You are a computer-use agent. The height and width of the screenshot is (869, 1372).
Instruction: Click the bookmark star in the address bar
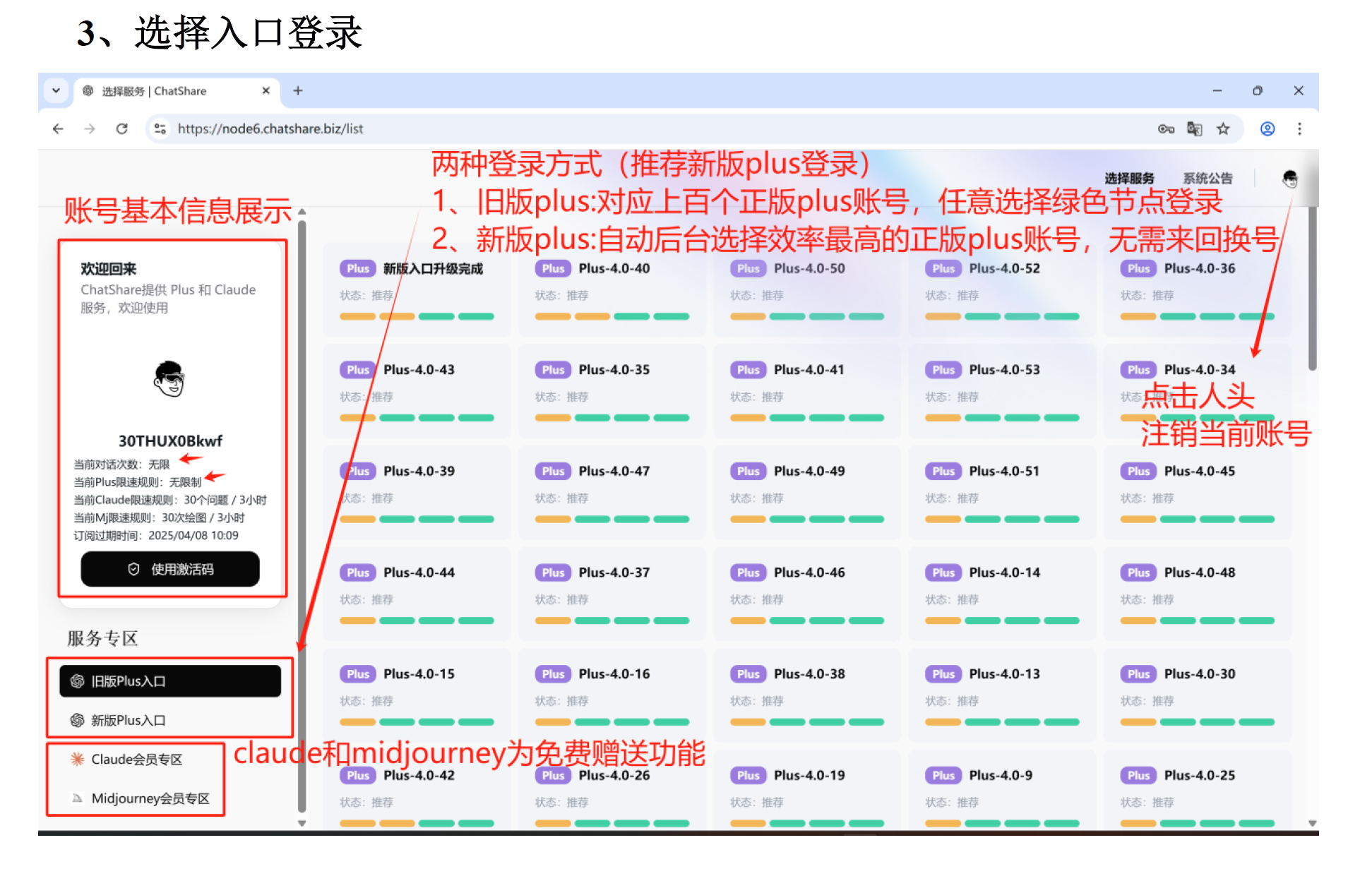[x=1224, y=128]
